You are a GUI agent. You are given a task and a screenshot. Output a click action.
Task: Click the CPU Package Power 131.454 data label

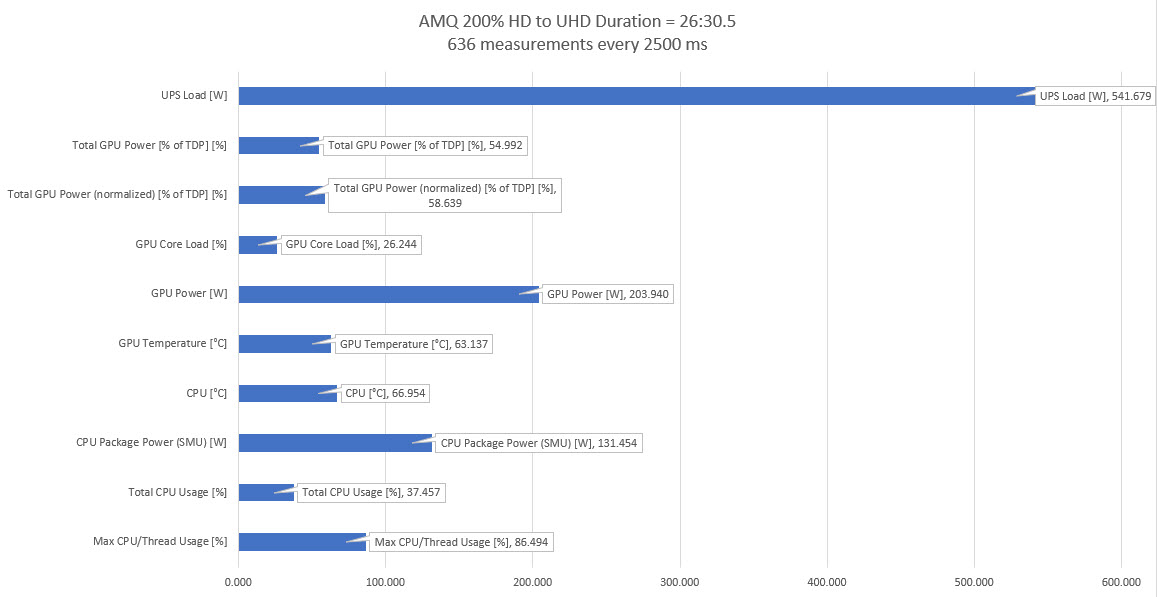click(x=537, y=443)
